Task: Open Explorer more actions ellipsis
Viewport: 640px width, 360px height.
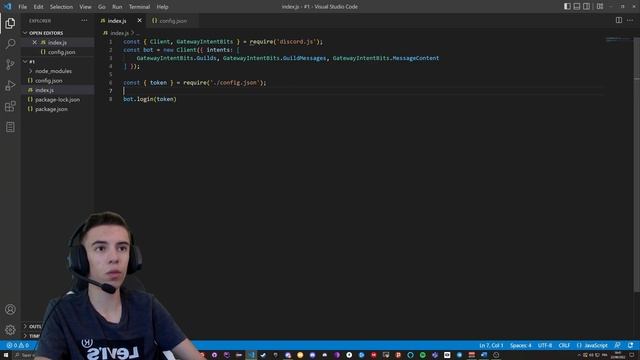Action: click(84, 20)
